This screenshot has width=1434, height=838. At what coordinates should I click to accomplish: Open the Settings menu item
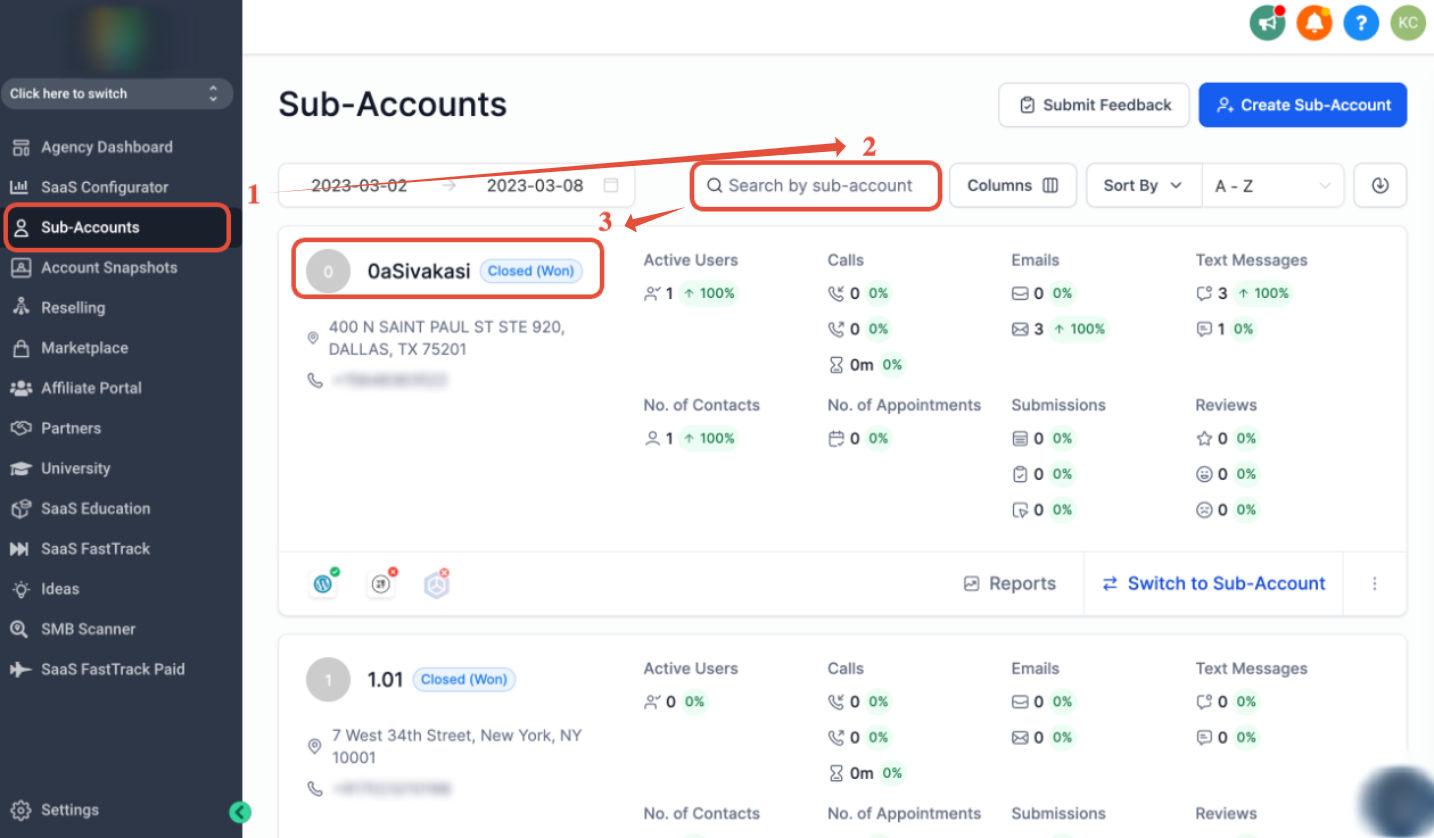71,810
